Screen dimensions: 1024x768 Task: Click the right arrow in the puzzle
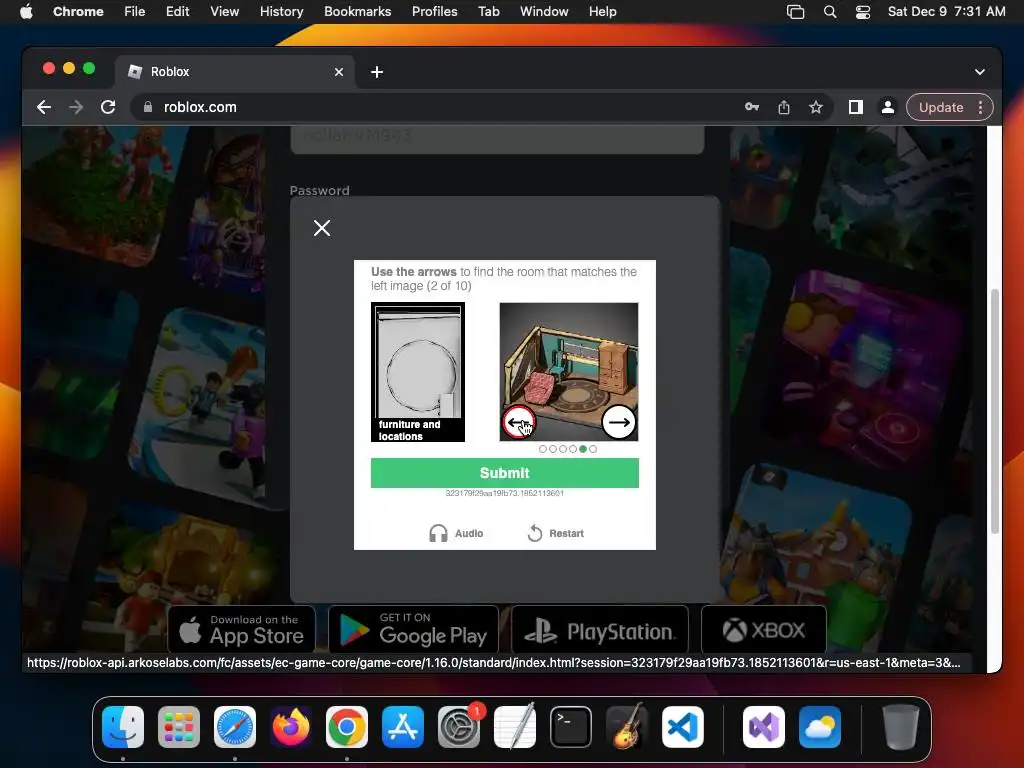(618, 423)
